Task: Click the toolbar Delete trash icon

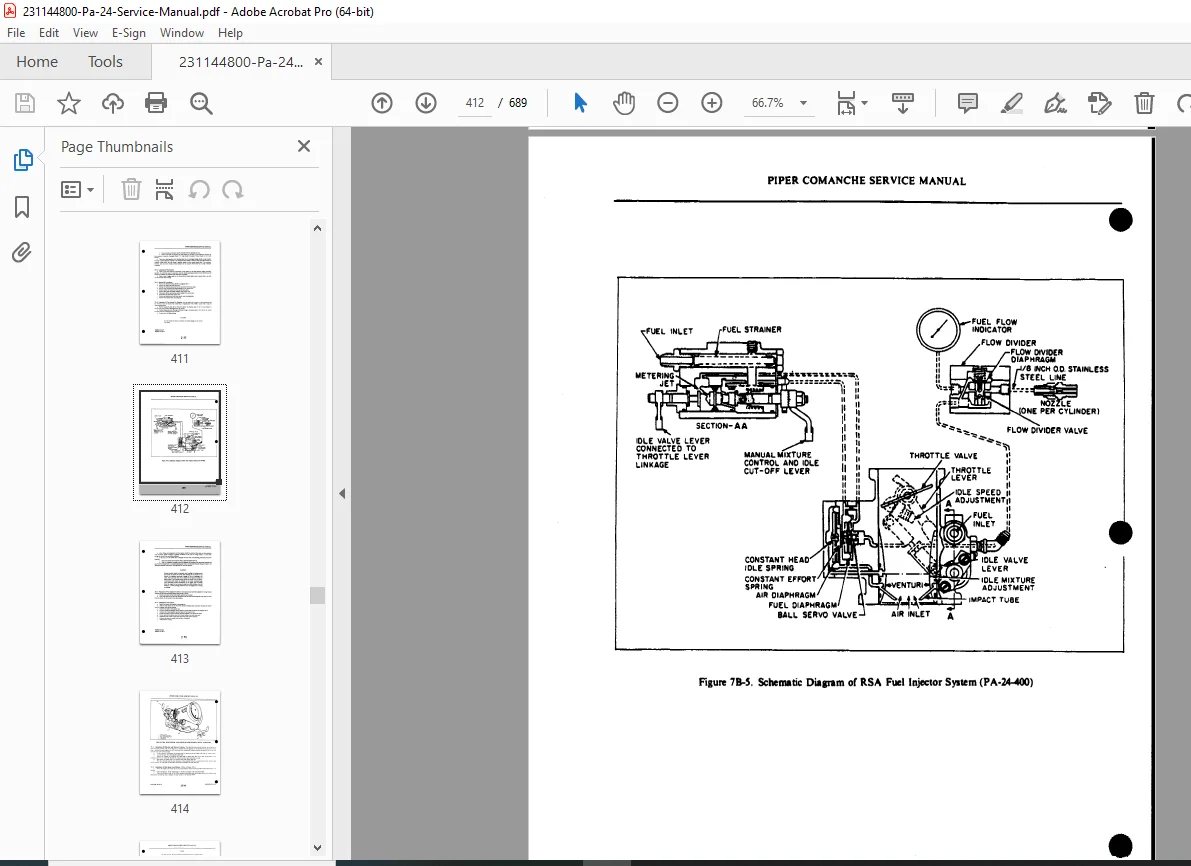Action: tap(1144, 103)
